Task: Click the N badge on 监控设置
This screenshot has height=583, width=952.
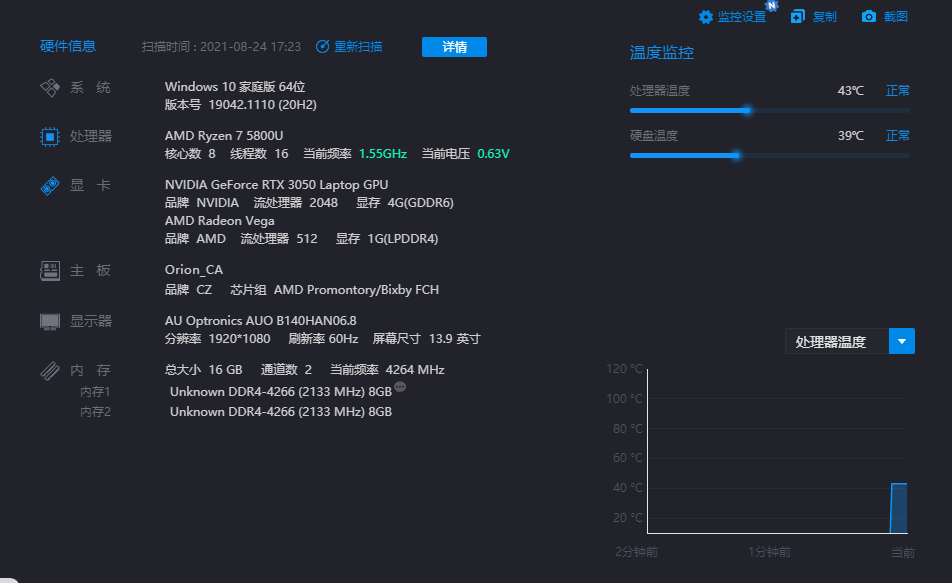Action: pyautogui.click(x=772, y=5)
